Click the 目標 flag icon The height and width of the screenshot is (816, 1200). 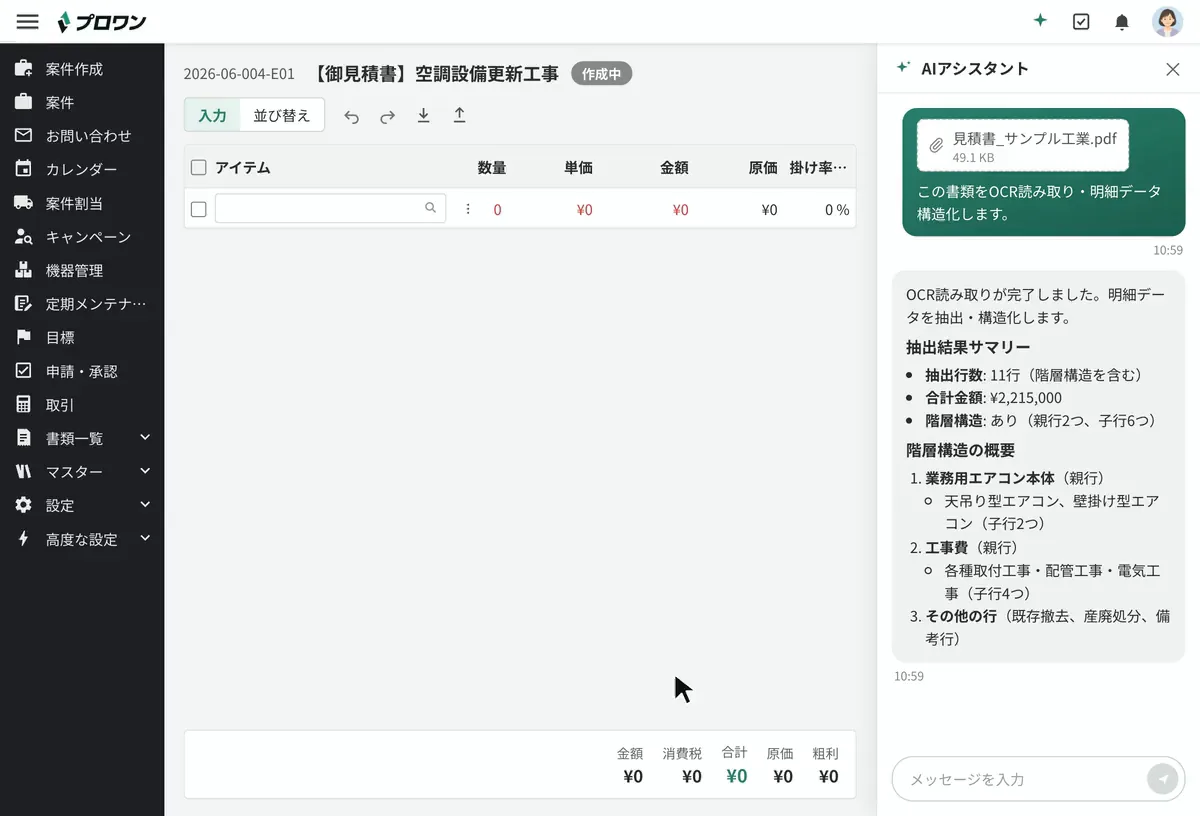(x=24, y=337)
